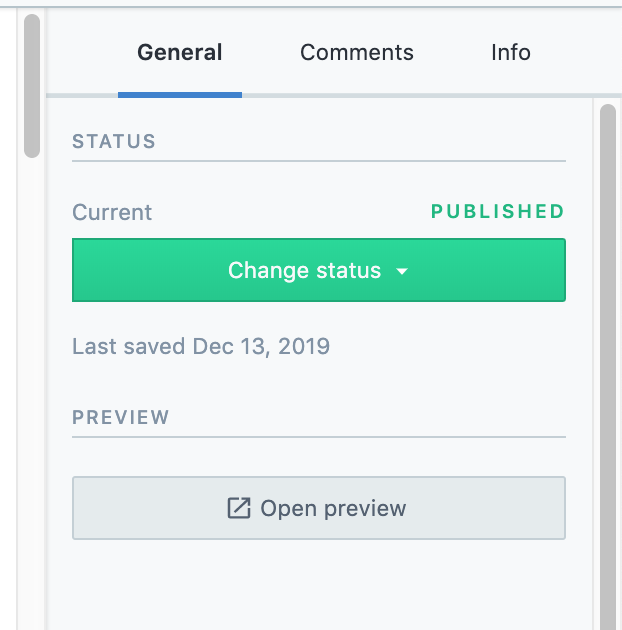Open the Comments tab

click(357, 53)
